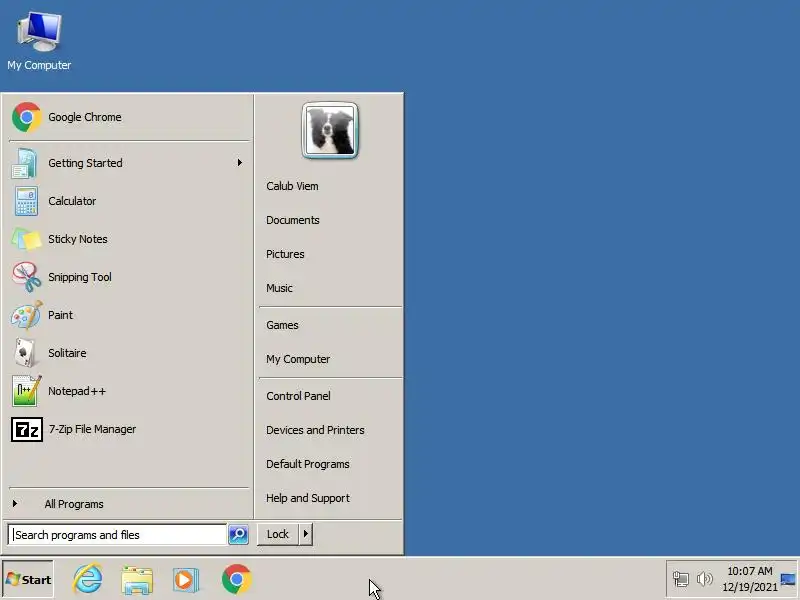Open Games from Start menu
Viewport: 800px width, 600px height.
click(282, 325)
